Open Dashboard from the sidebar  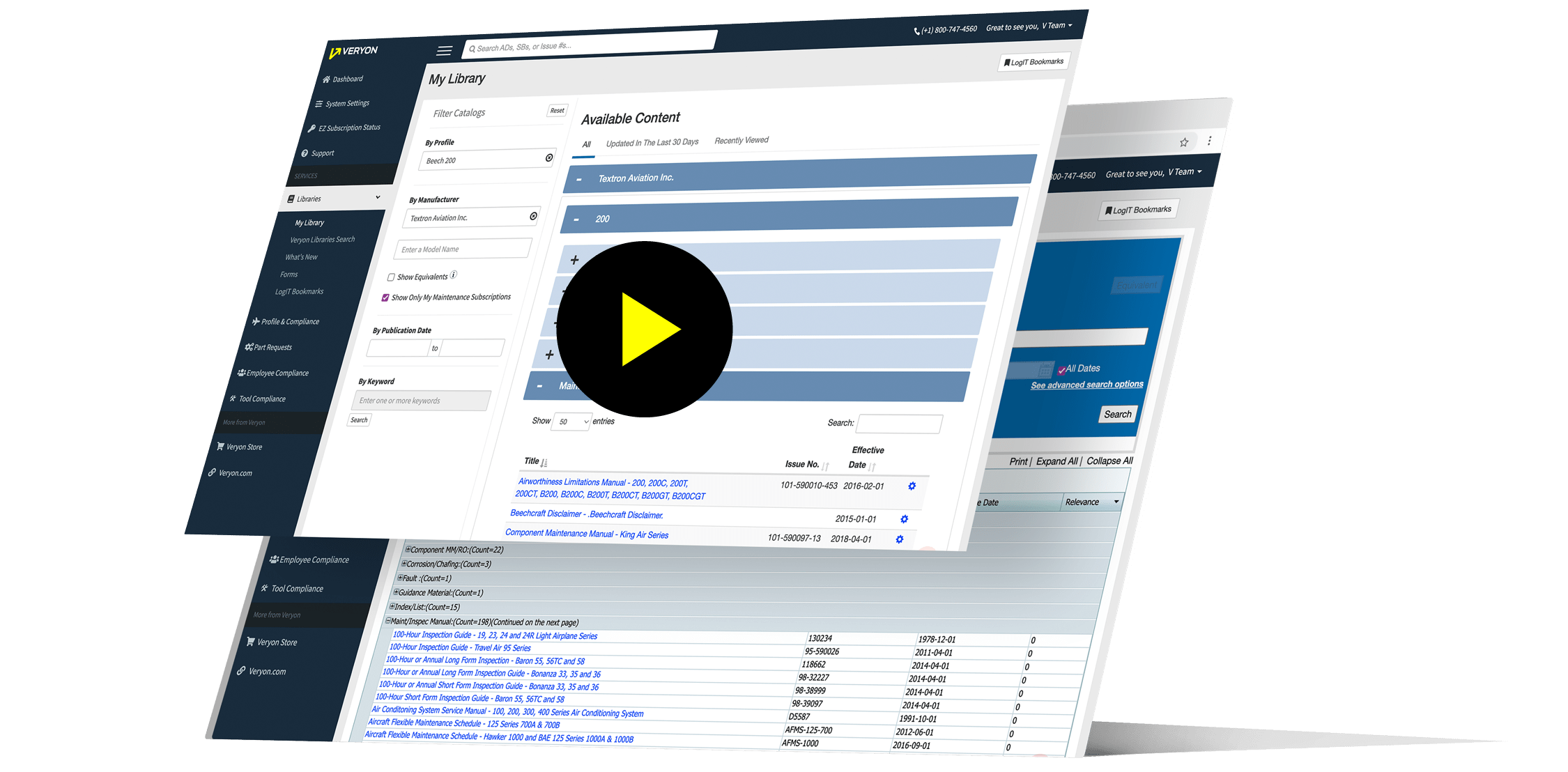pyautogui.click(x=342, y=79)
